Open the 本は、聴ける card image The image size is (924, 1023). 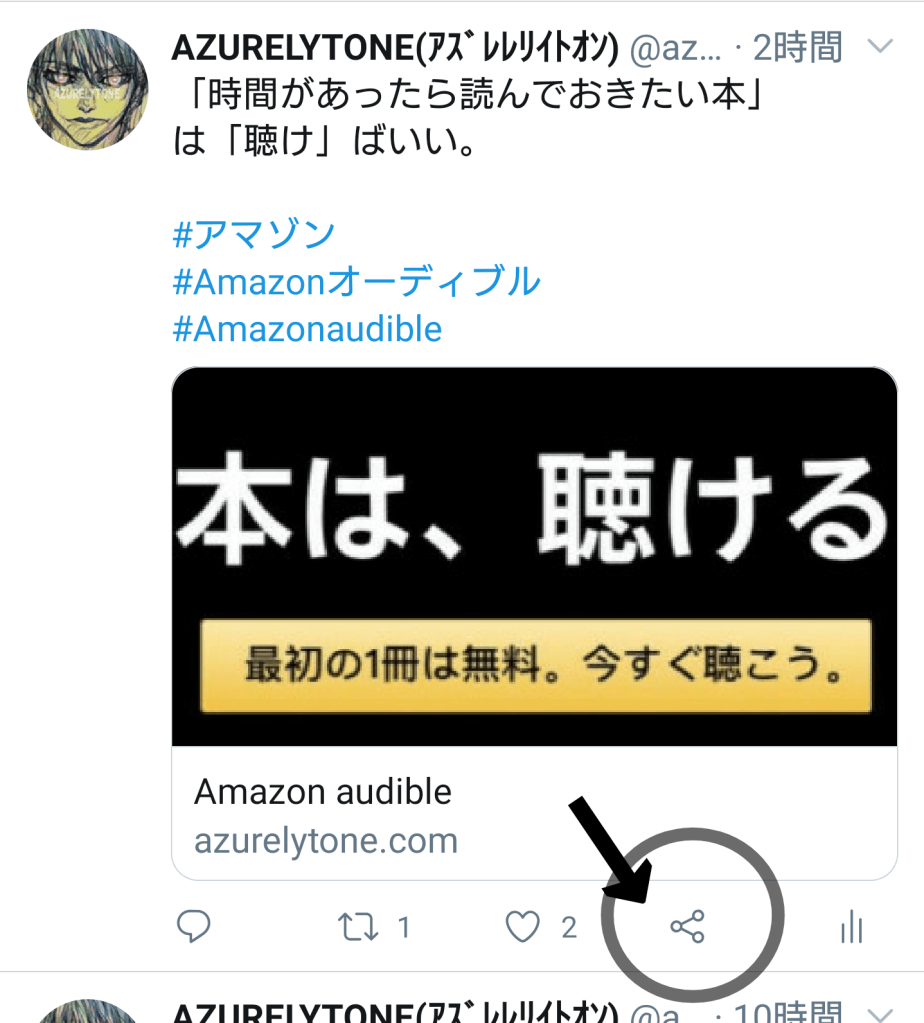pos(534,557)
